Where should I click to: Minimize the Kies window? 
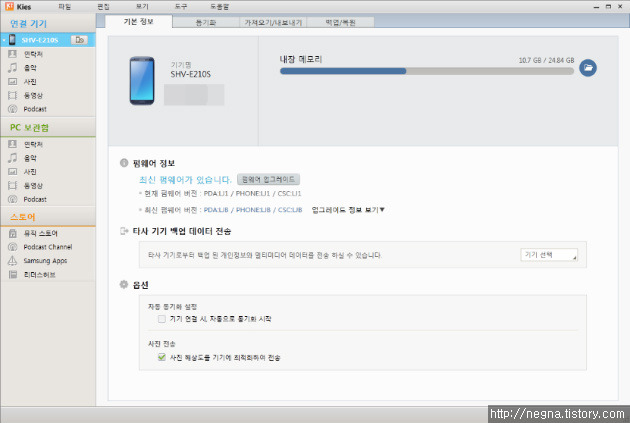tap(597, 7)
